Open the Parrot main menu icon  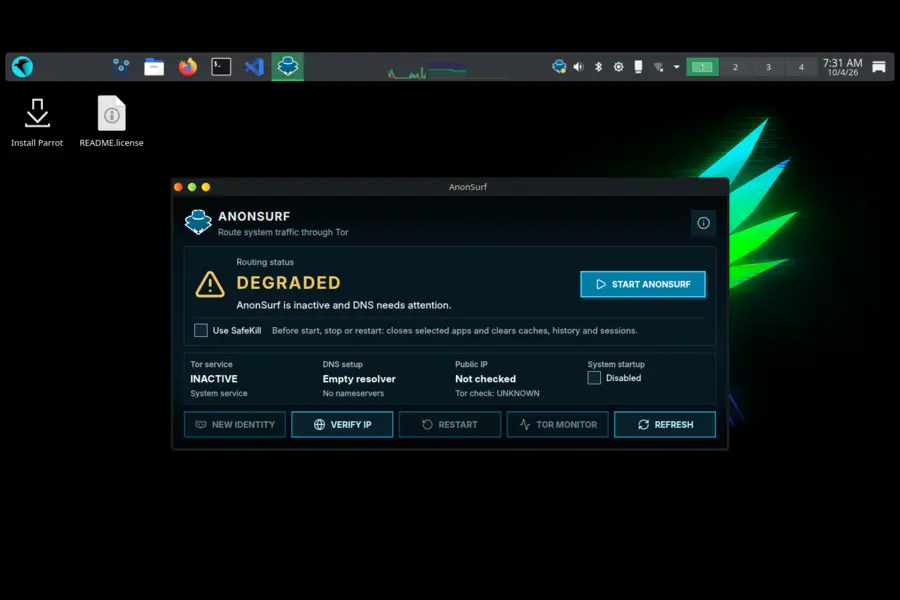(x=22, y=67)
